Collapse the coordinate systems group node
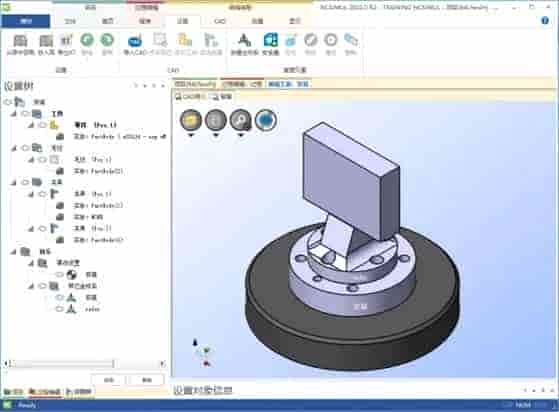559x412 pixels. pos(31,286)
